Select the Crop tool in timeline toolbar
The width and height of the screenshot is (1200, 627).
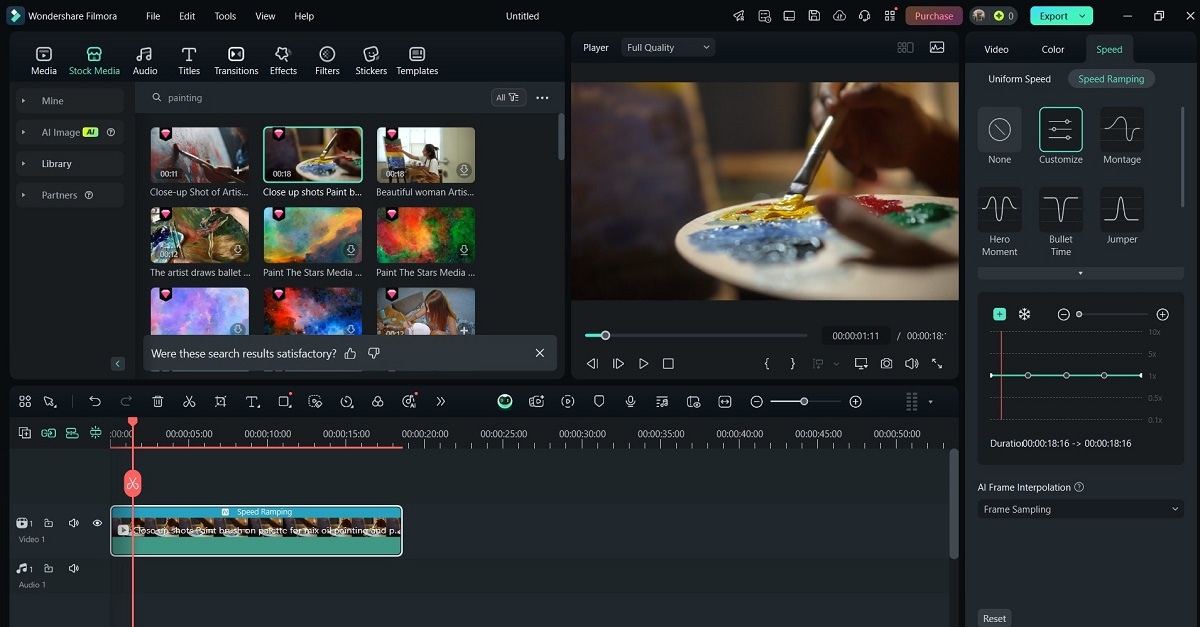[x=221, y=401]
